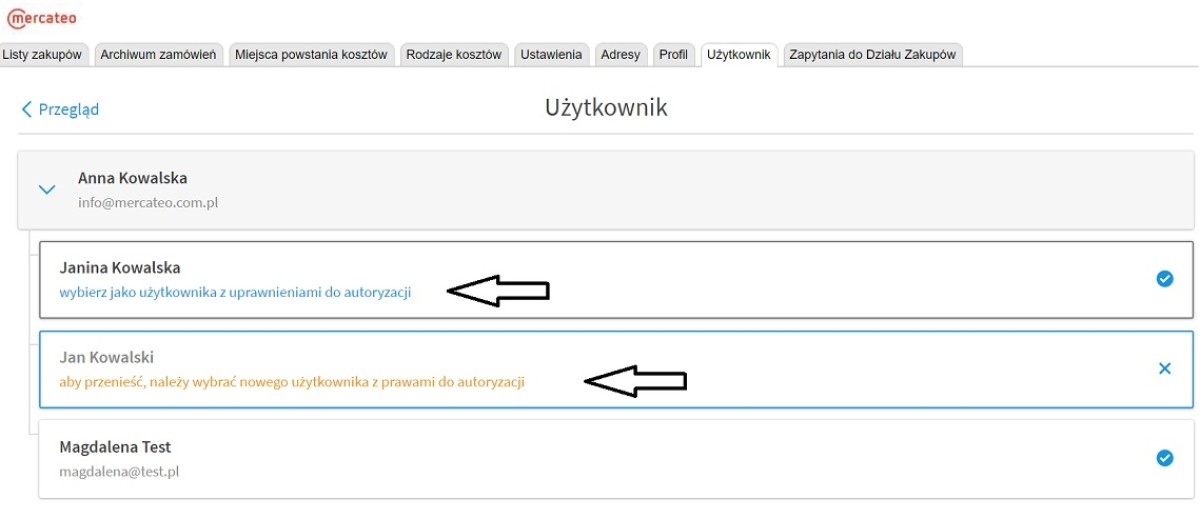Open the Profil tab
Image resolution: width=1200 pixels, height=519 pixels.
pos(673,55)
